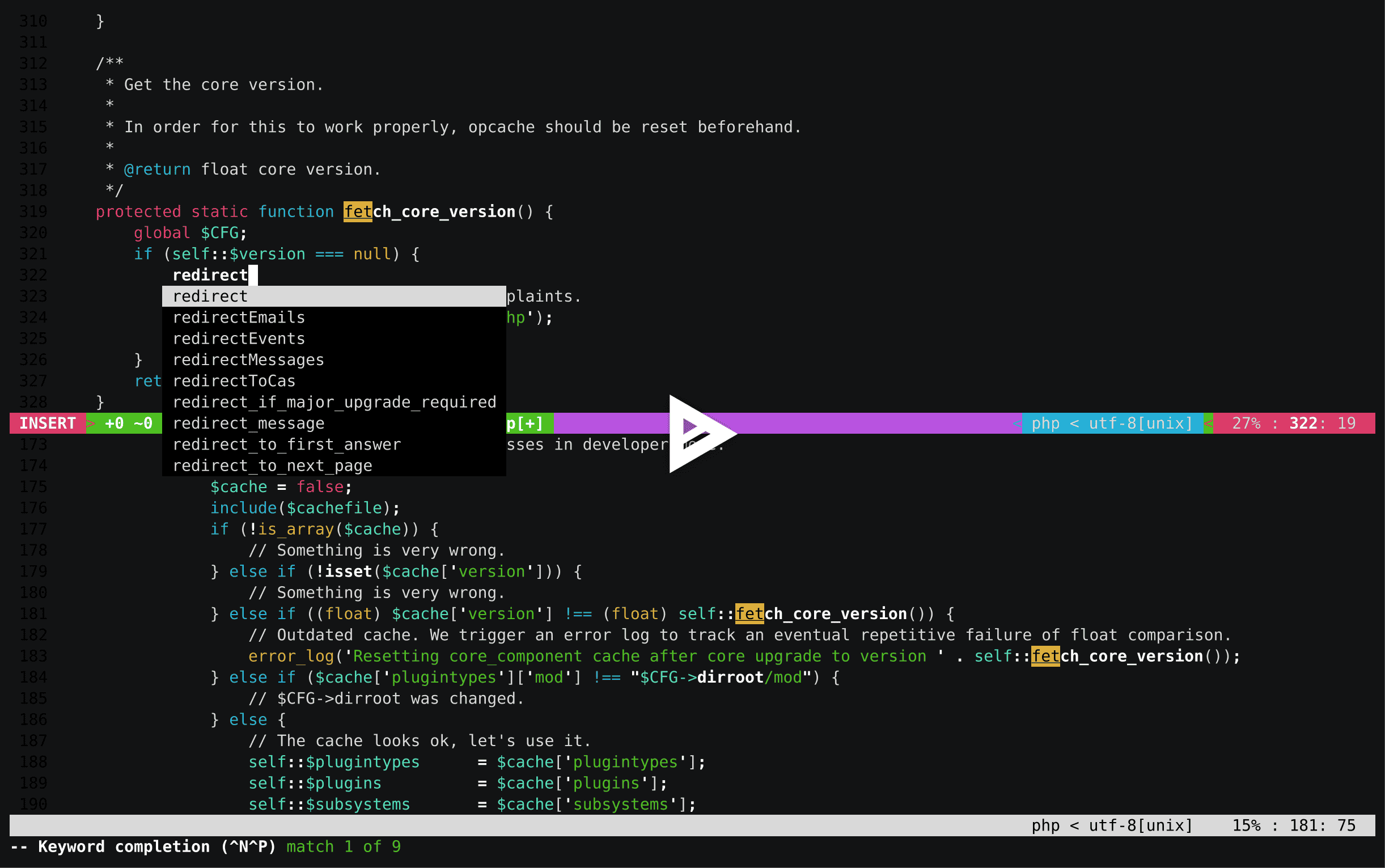Click the match 1 of 9 text
Image resolution: width=1385 pixels, height=868 pixels.
pyautogui.click(x=343, y=847)
